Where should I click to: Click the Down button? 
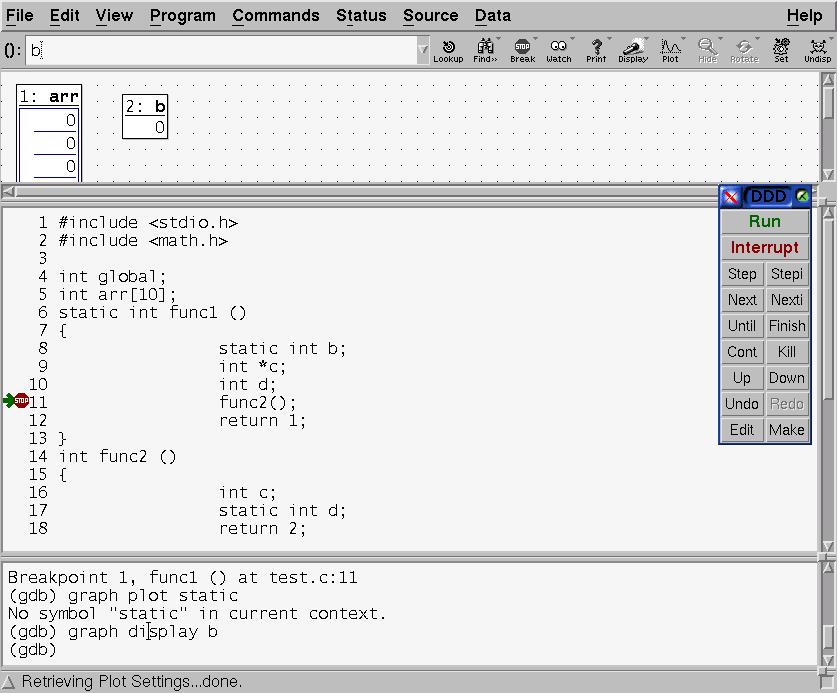[787, 378]
